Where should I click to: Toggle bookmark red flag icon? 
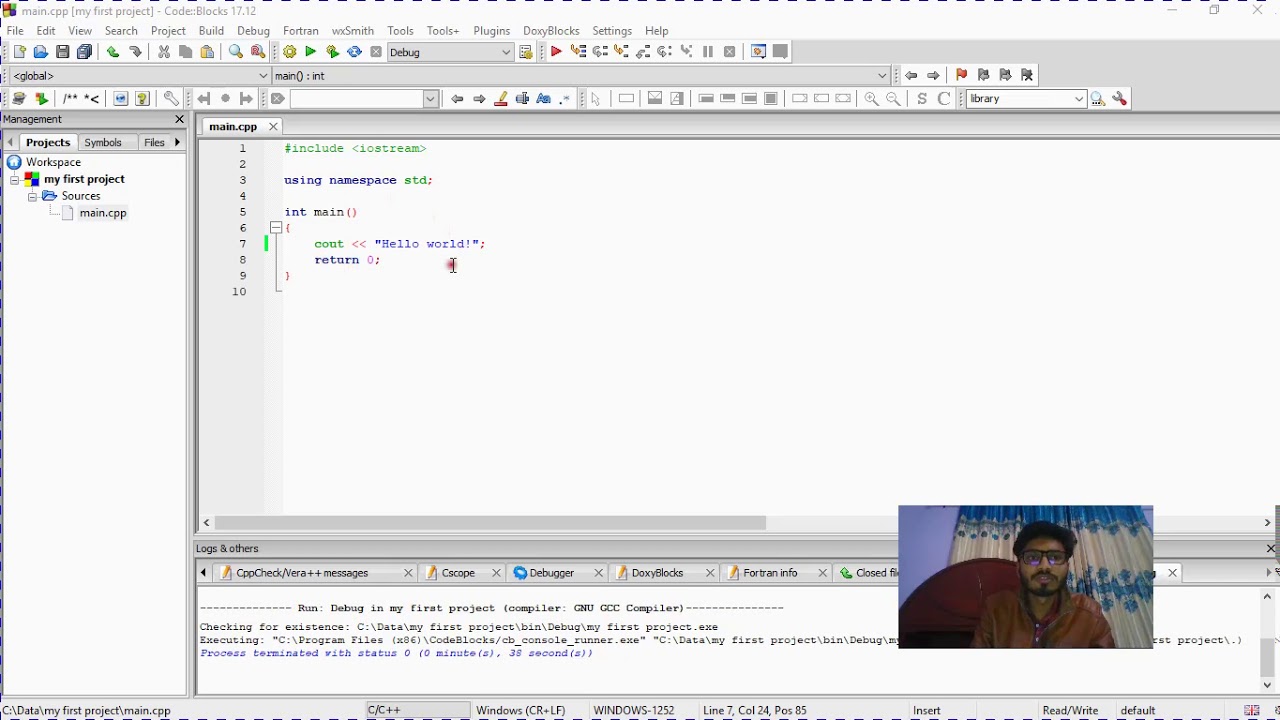tap(961, 75)
